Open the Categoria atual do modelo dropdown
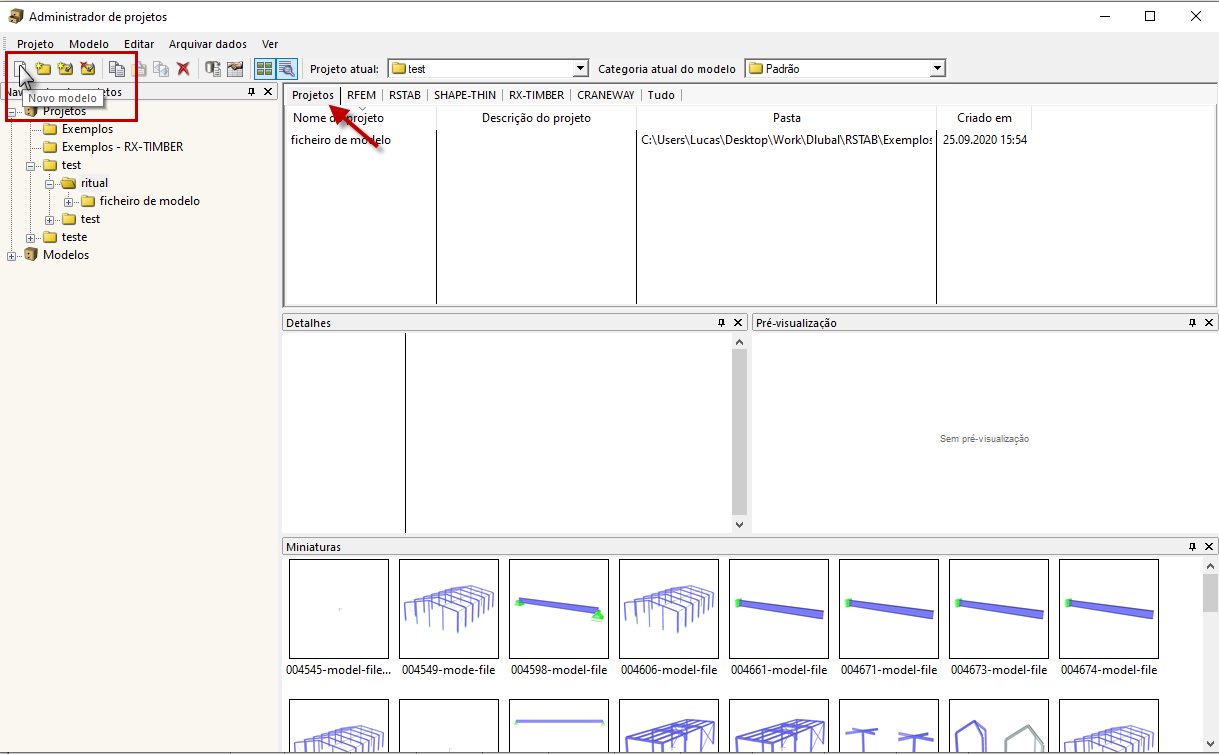 pyautogui.click(x=937, y=69)
